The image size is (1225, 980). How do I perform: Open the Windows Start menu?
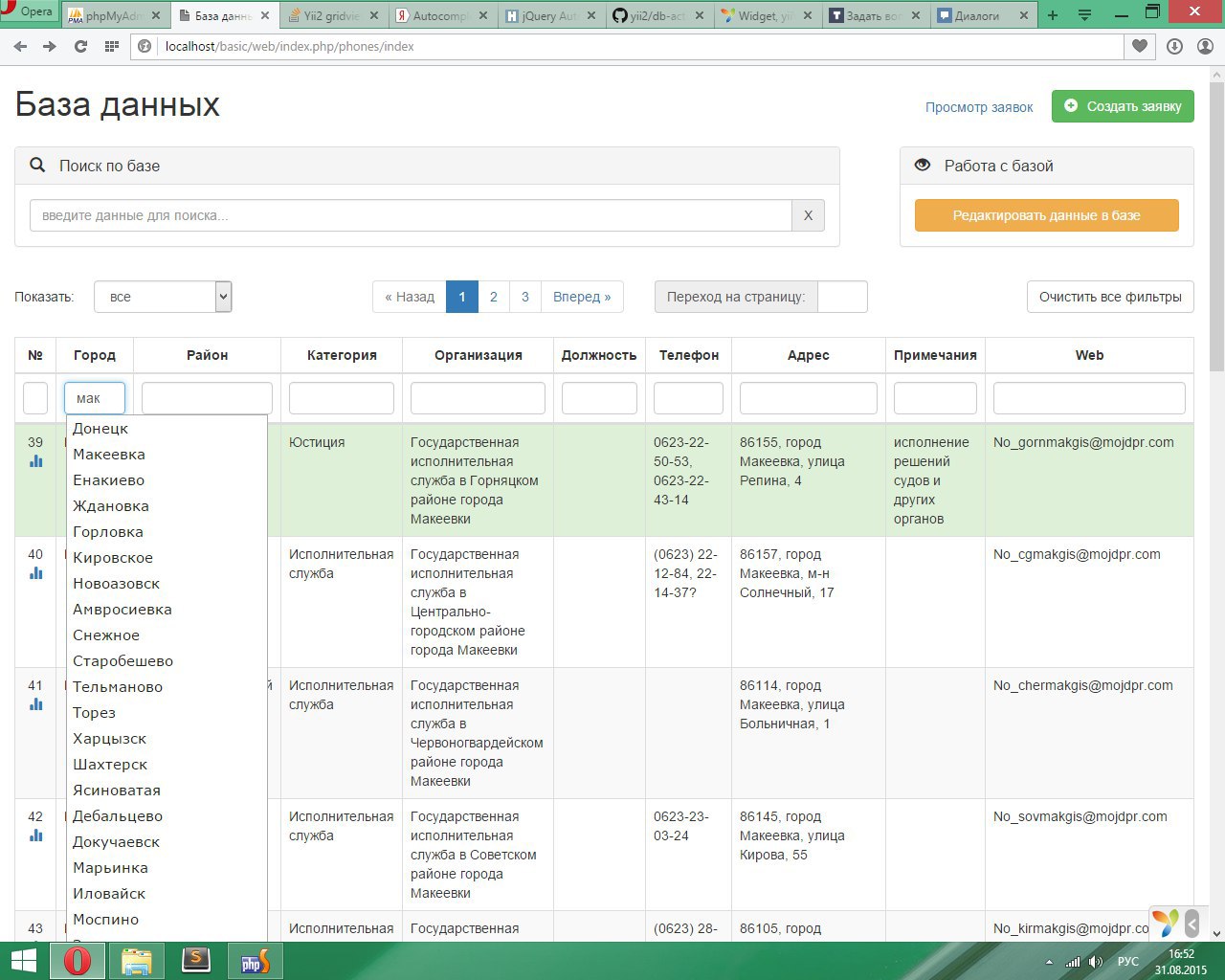(22, 961)
